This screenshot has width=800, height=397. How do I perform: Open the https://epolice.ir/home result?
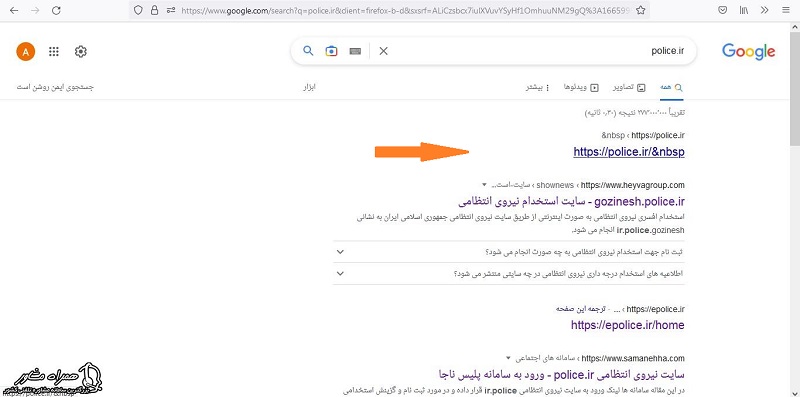[x=628, y=325]
